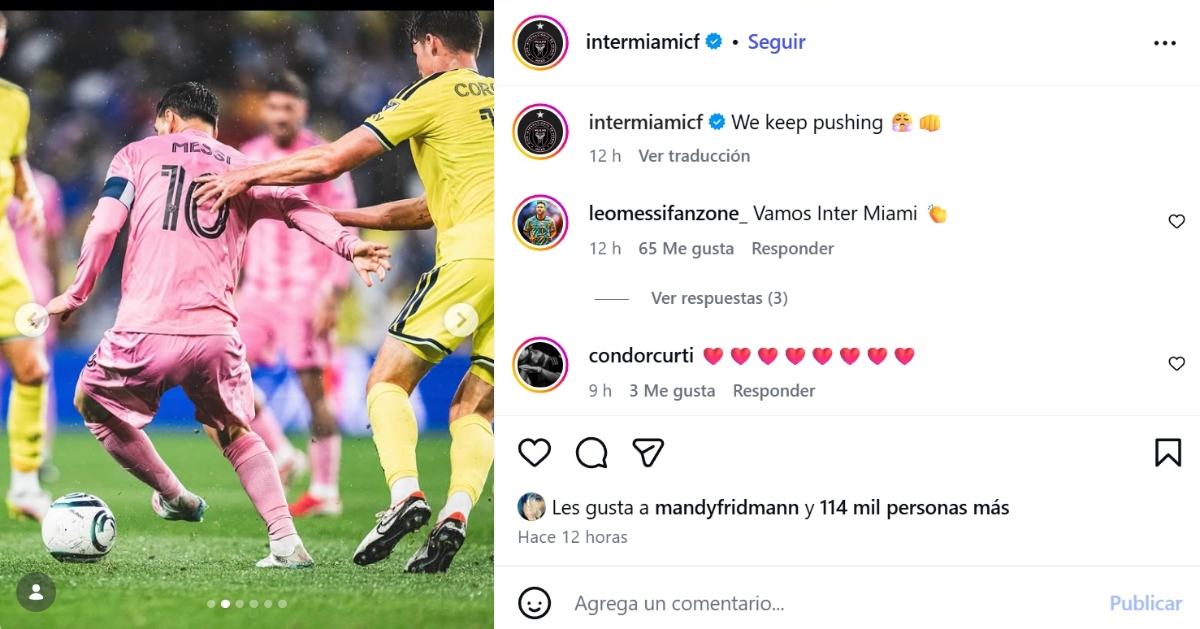Click leomessifanzone_'s profile avatar

(x=540, y=222)
